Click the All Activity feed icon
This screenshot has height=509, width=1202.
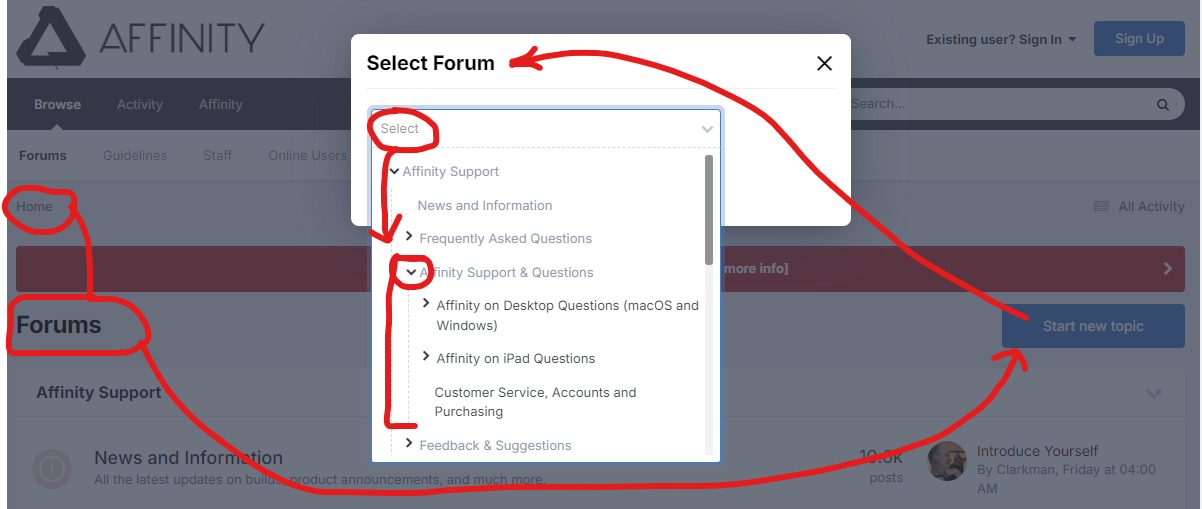[1101, 206]
